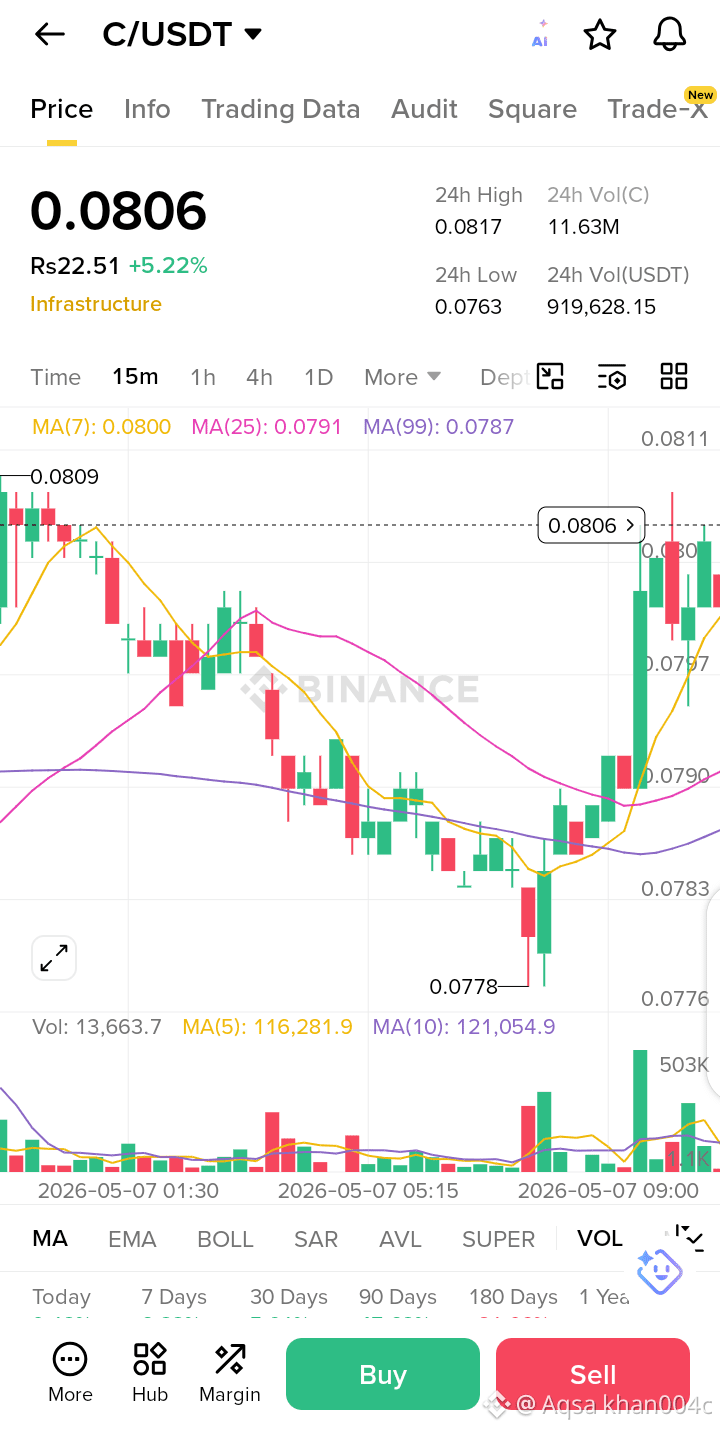The image size is (720, 1430).
Task: Add C/USDT to favorites star
Action: (600, 34)
